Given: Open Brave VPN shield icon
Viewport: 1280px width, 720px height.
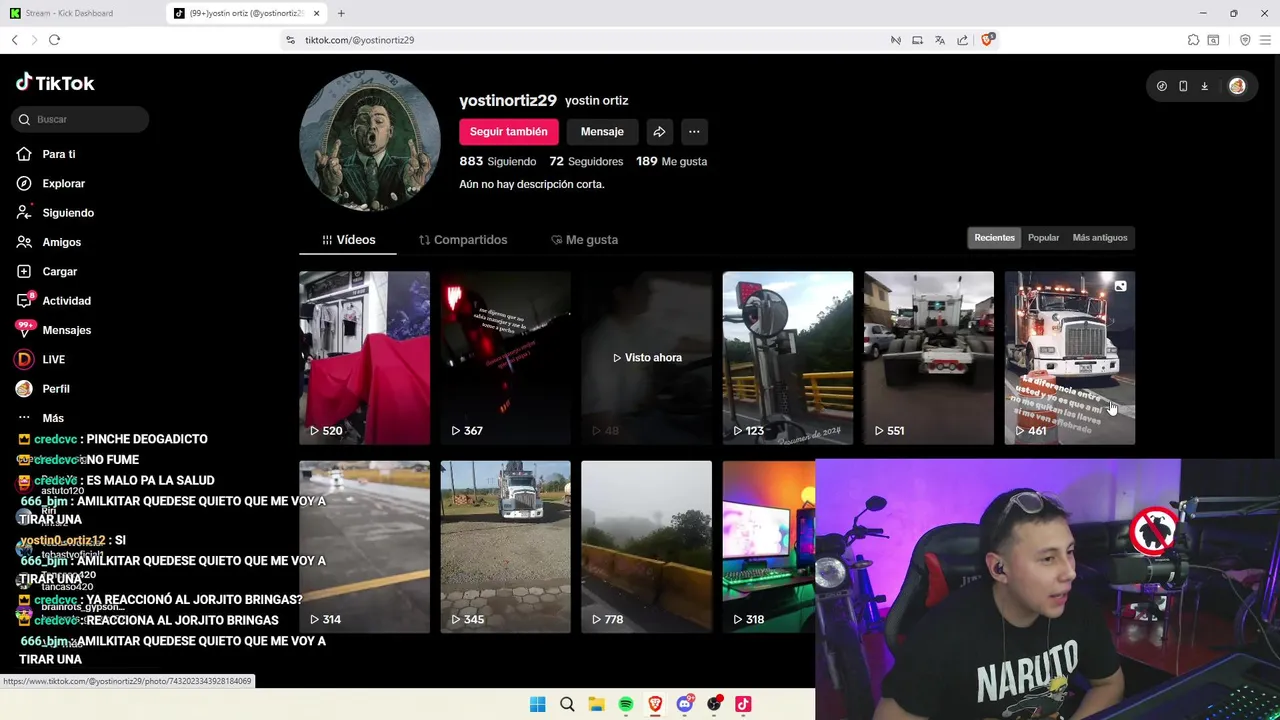Looking at the screenshot, I should coord(1245,40).
